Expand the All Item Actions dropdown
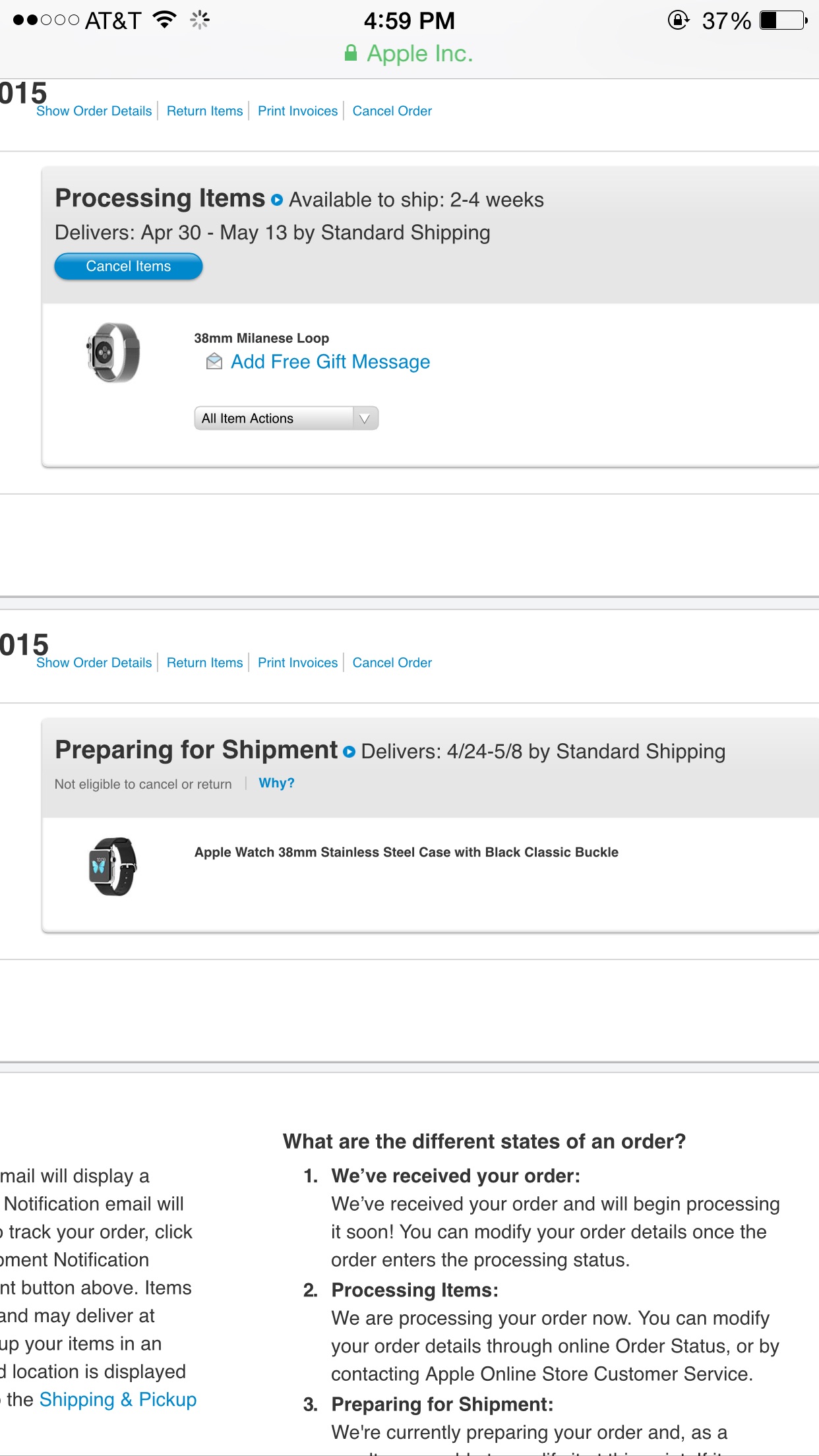The image size is (819, 1456). (x=286, y=418)
